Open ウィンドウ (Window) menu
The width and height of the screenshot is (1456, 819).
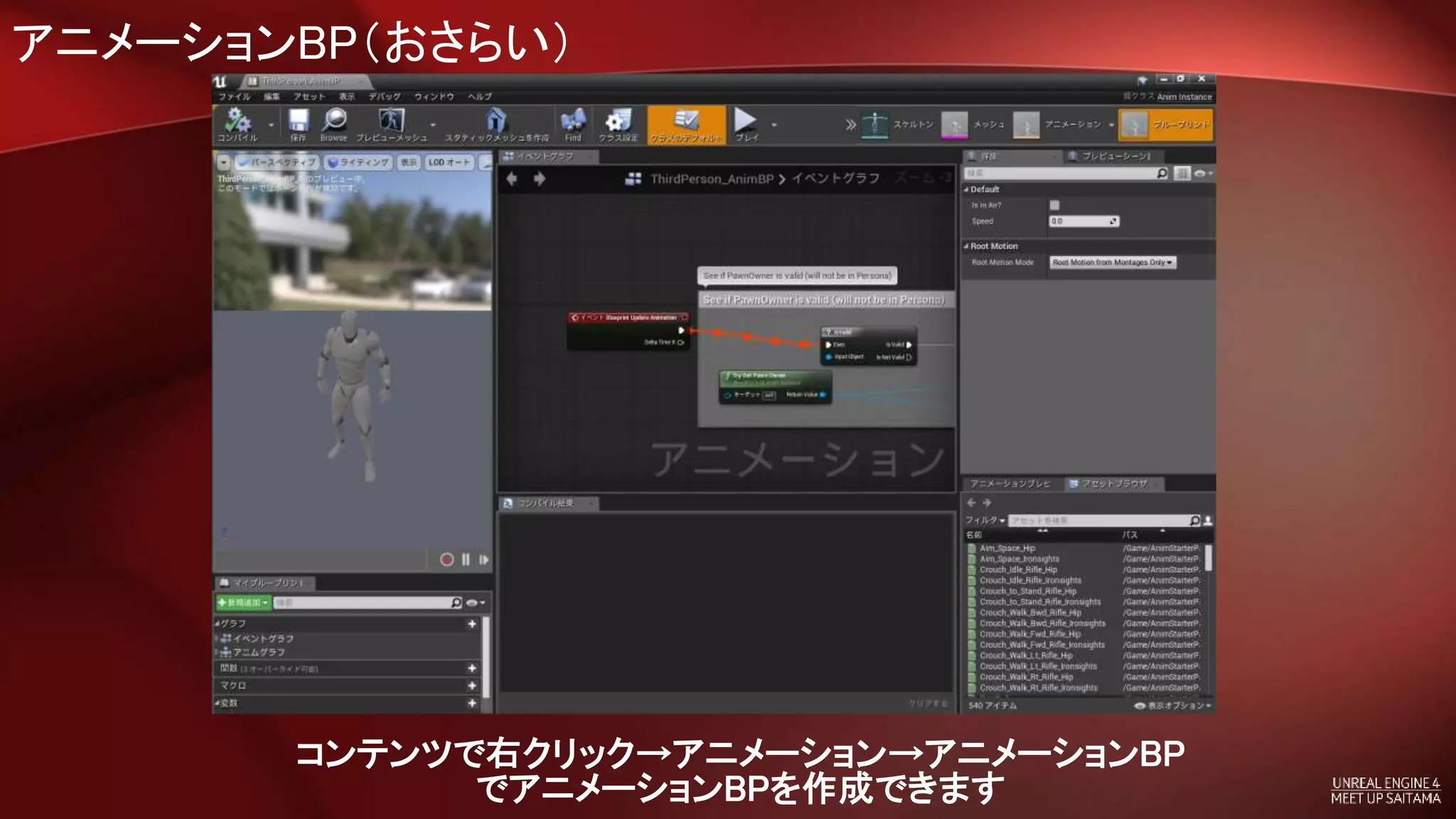point(434,97)
